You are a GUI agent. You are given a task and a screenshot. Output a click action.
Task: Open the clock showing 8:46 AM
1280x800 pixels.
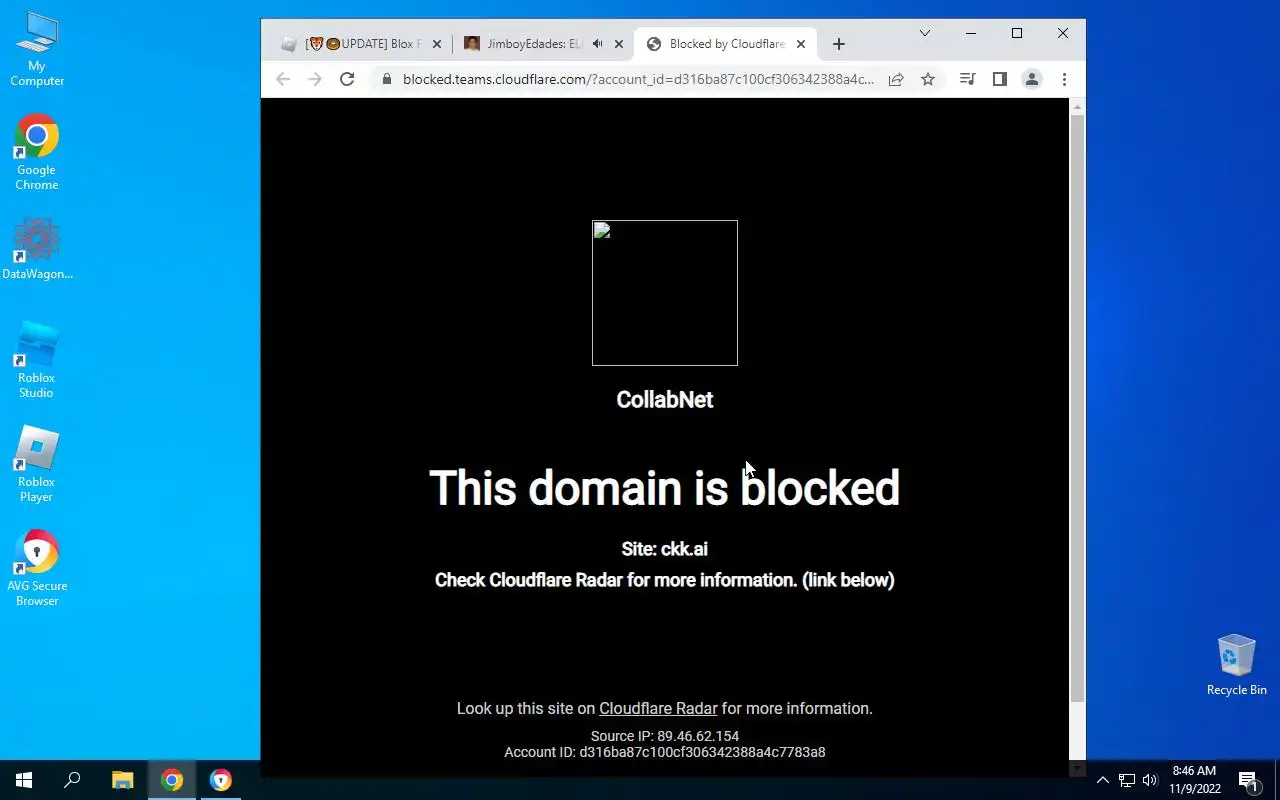click(x=1194, y=780)
